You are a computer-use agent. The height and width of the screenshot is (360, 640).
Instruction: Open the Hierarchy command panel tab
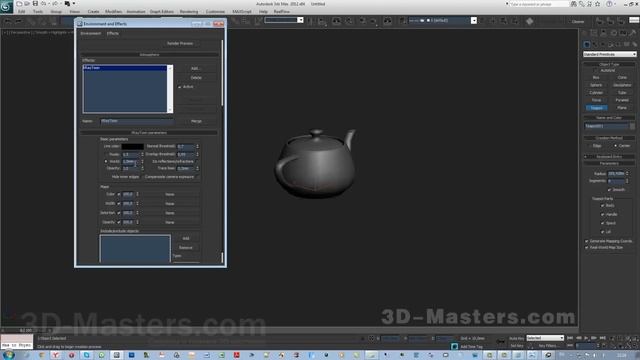click(604, 33)
